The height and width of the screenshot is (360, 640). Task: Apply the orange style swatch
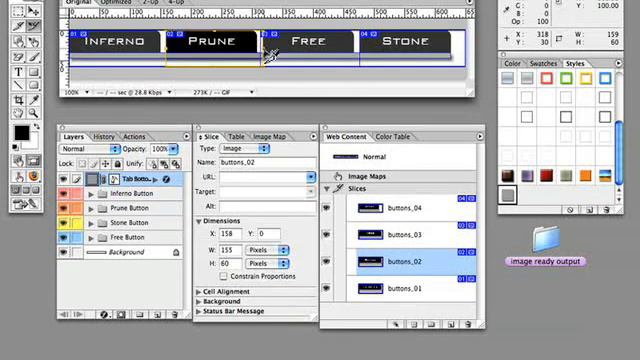point(586,176)
